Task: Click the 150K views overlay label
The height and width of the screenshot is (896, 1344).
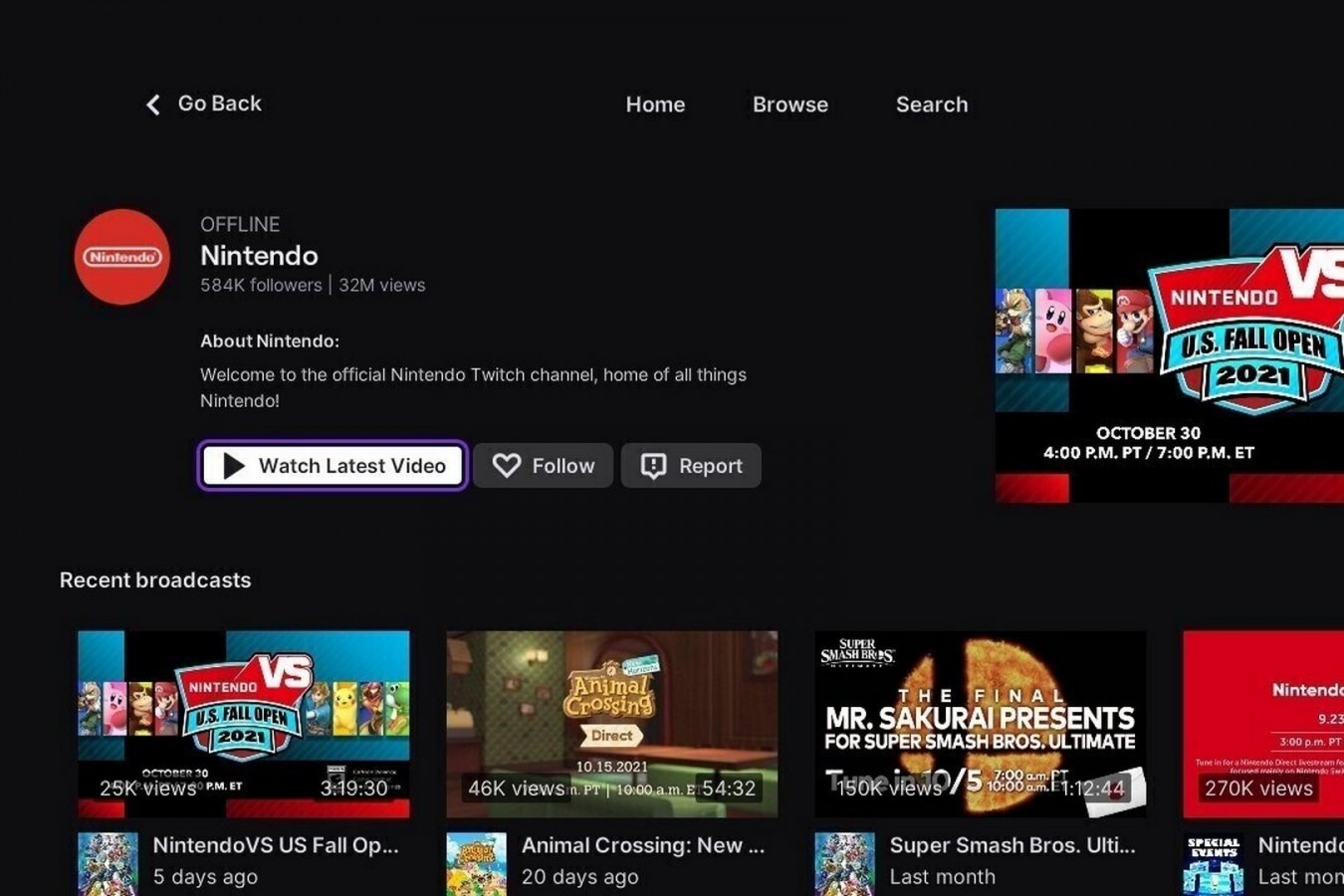Action: click(889, 788)
